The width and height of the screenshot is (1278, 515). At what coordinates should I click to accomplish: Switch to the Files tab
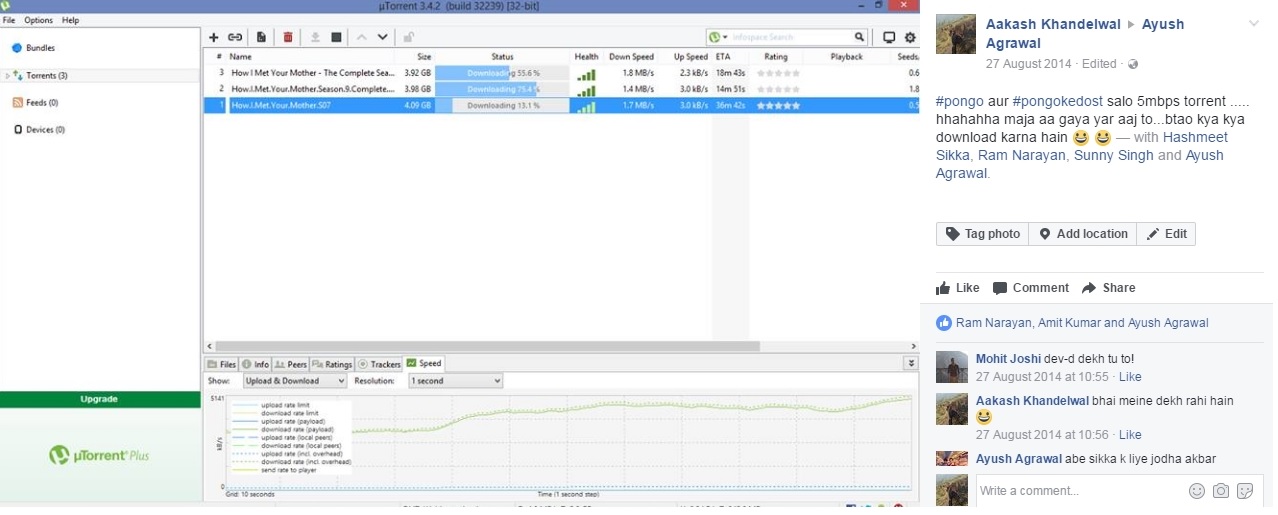(222, 364)
